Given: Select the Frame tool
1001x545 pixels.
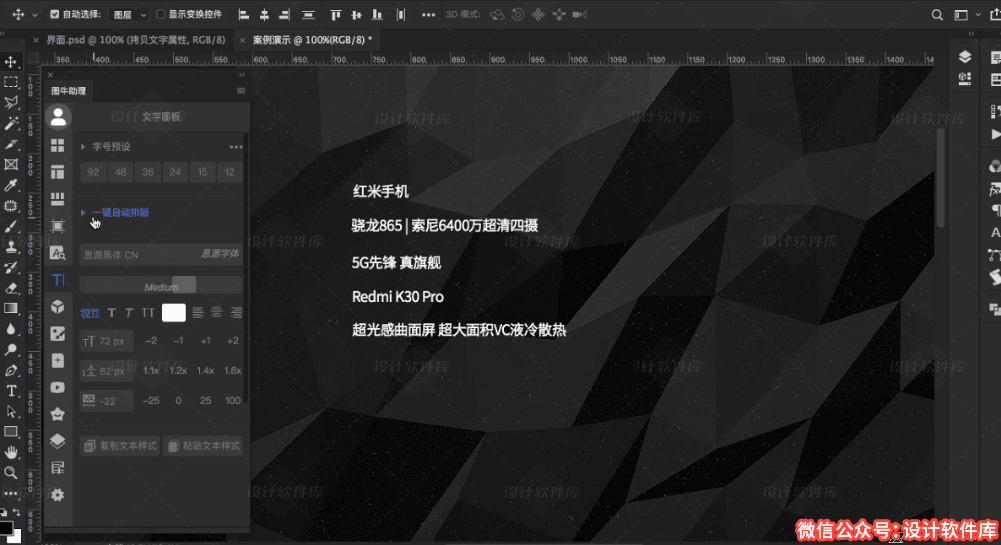Looking at the screenshot, I should (x=11, y=165).
